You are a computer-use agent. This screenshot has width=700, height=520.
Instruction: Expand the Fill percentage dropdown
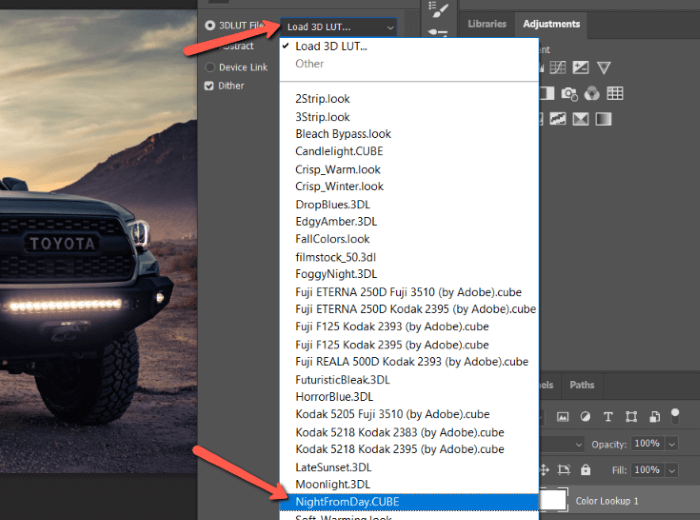pos(672,470)
